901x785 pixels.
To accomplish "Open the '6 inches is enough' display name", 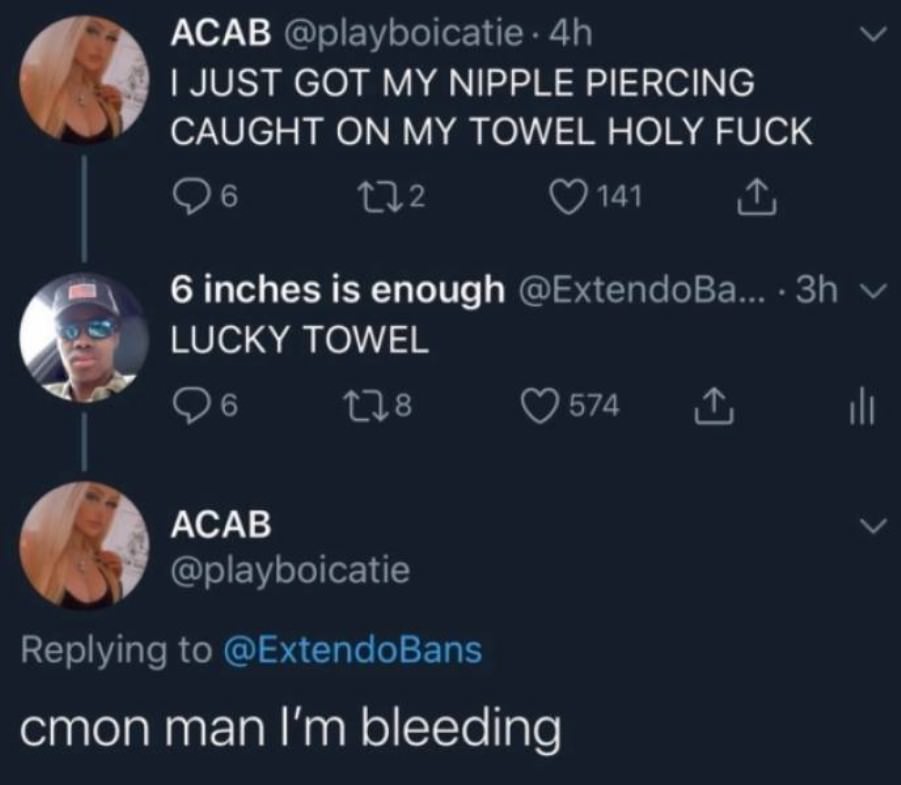I will (x=337, y=289).
